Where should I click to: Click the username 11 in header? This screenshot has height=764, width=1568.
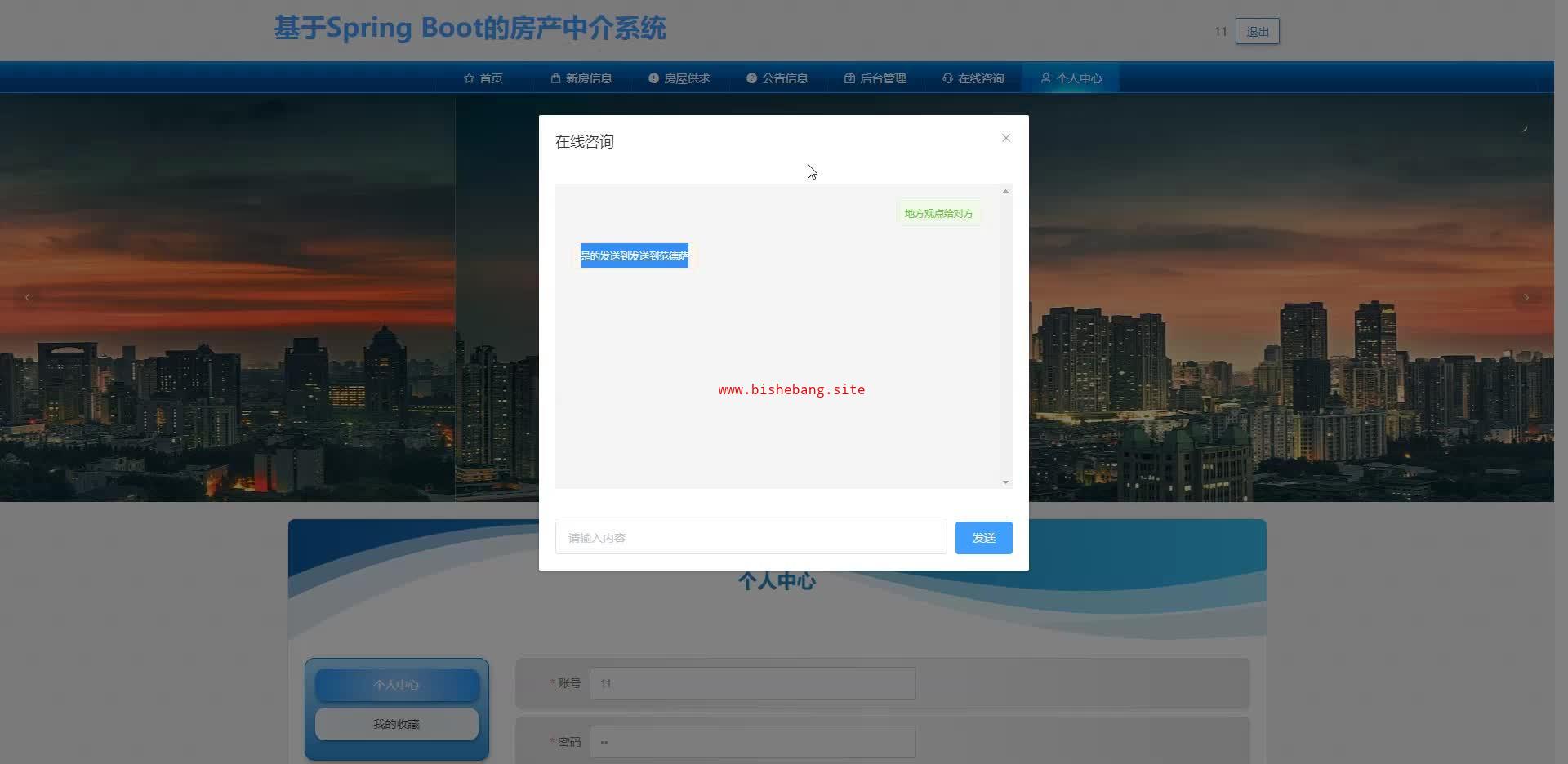tap(1220, 32)
